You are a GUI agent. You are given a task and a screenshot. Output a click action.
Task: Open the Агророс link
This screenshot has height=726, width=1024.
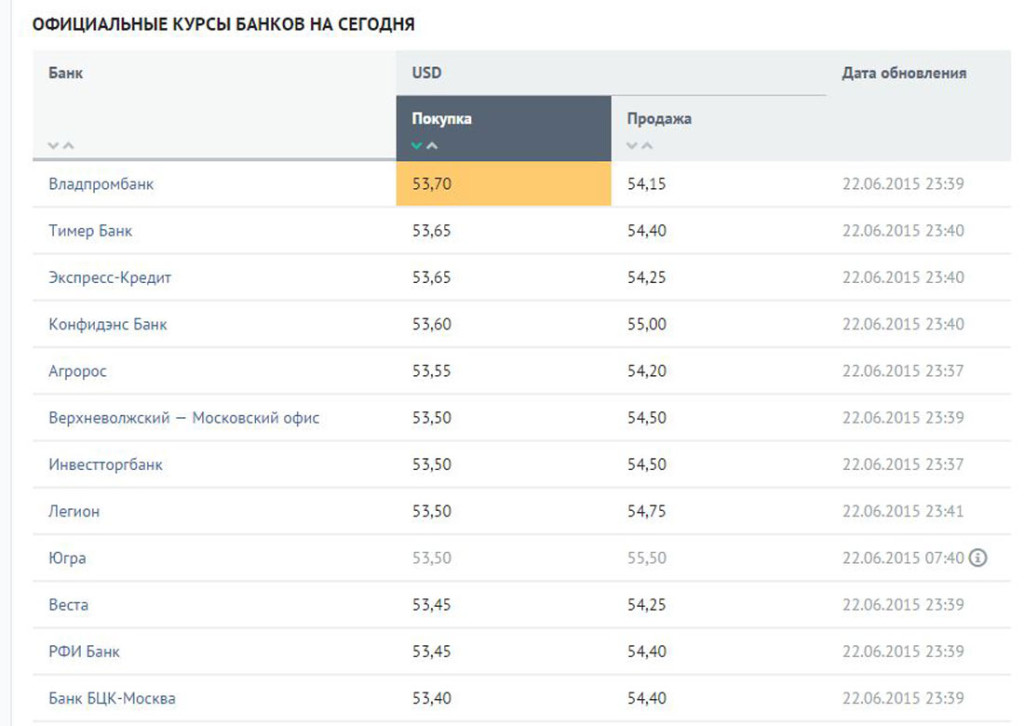click(x=77, y=371)
